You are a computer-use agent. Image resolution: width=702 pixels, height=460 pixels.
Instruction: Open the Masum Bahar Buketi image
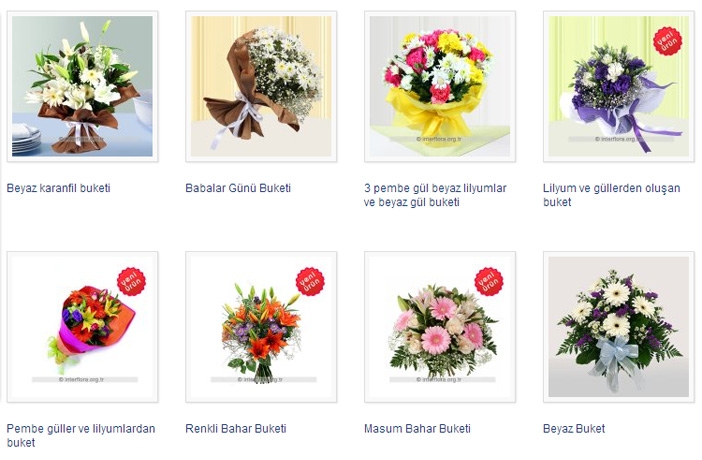[x=440, y=327]
